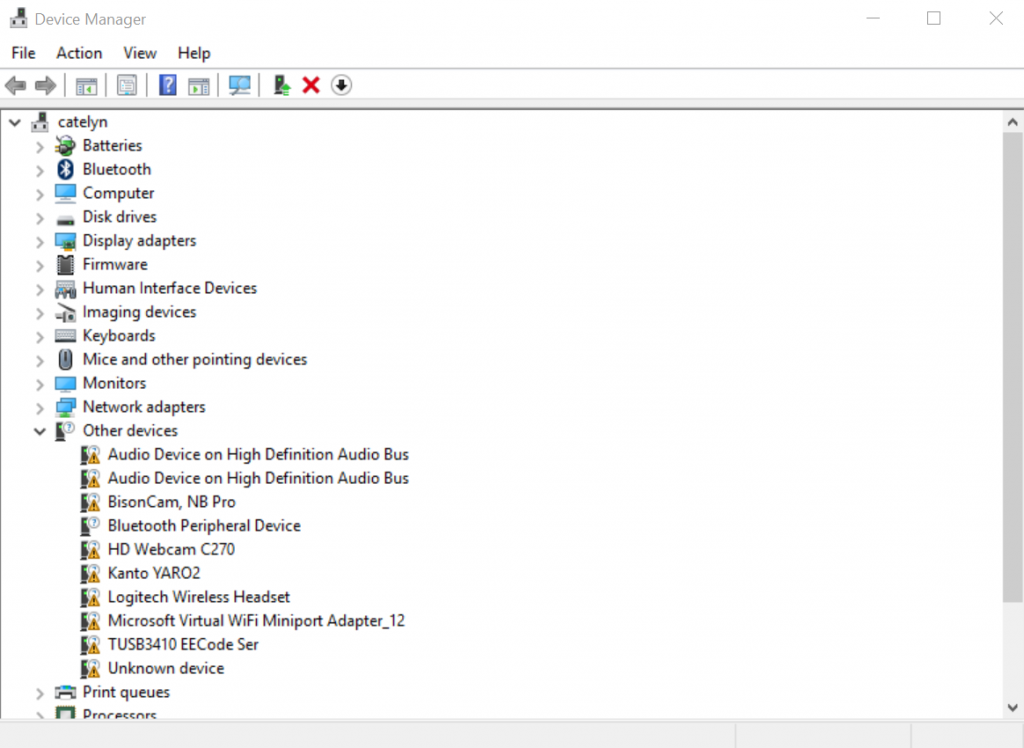Expand the Network adapters category

click(40, 407)
